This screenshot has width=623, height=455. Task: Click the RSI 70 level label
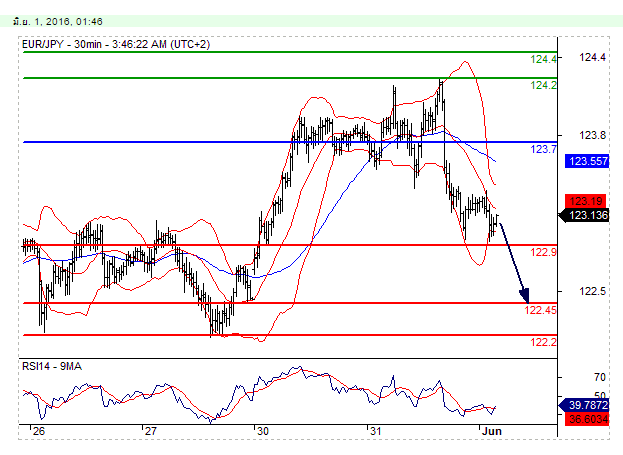click(x=600, y=377)
